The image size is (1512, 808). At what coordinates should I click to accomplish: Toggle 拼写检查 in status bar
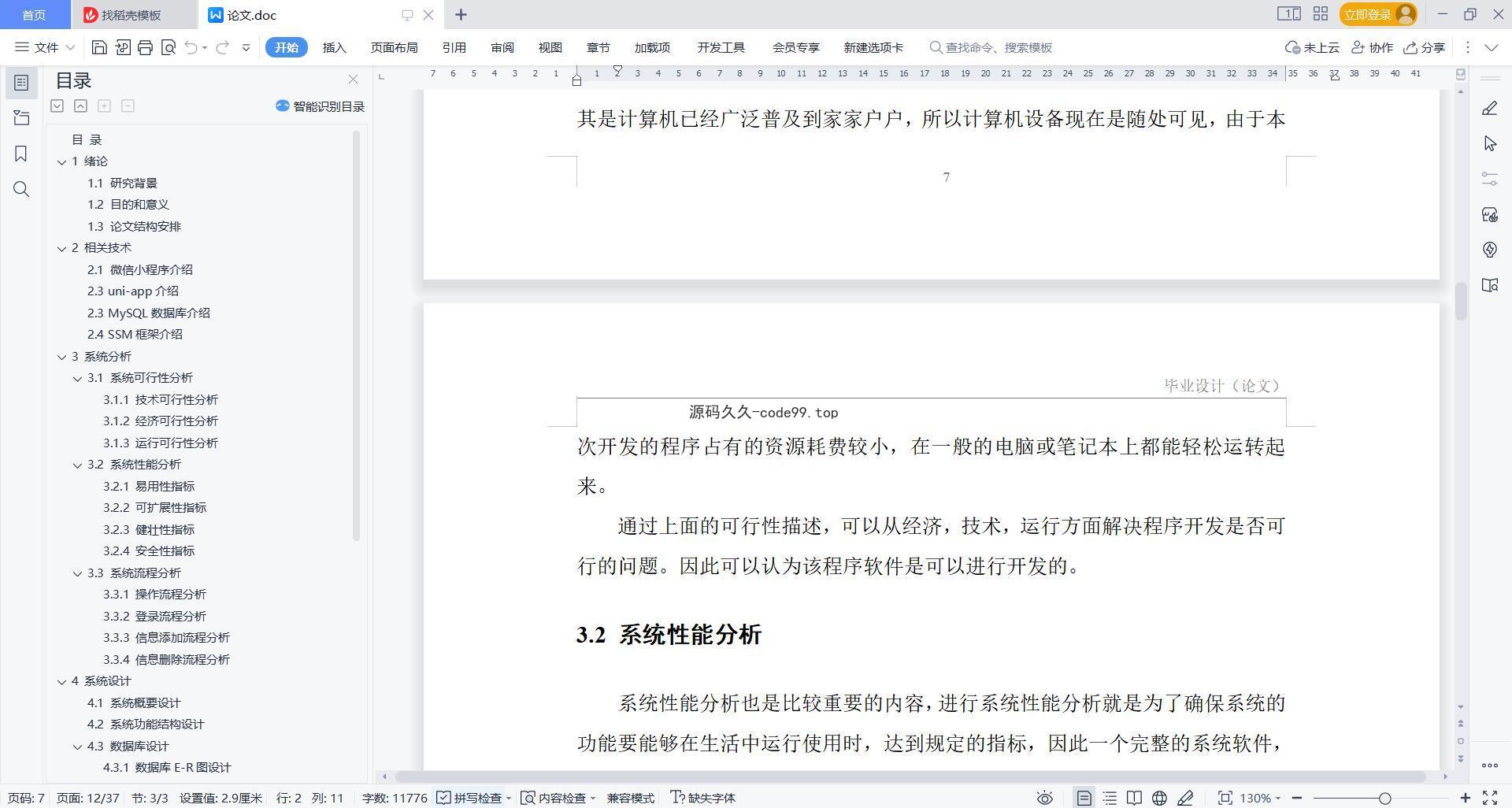click(x=470, y=798)
